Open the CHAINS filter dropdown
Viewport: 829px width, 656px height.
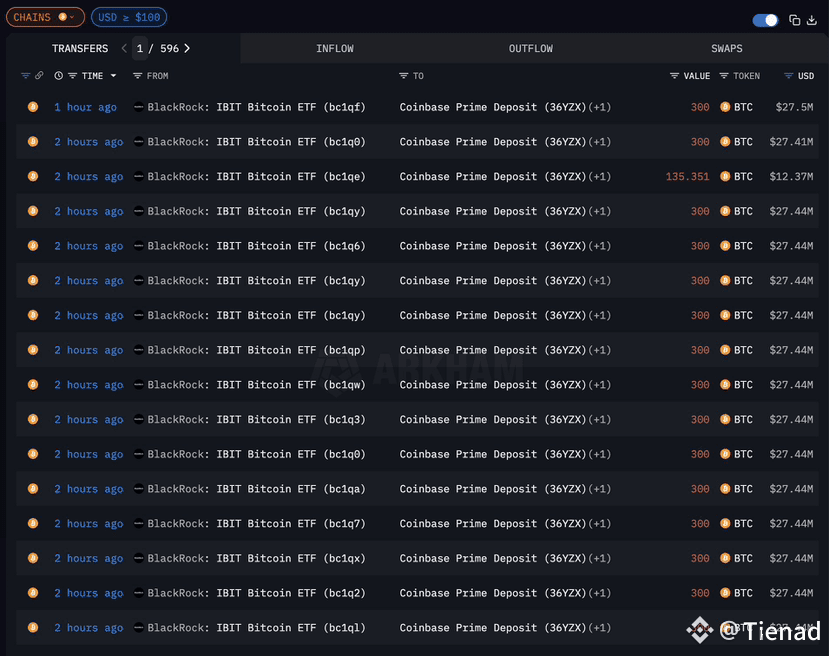pyautogui.click(x=45, y=17)
